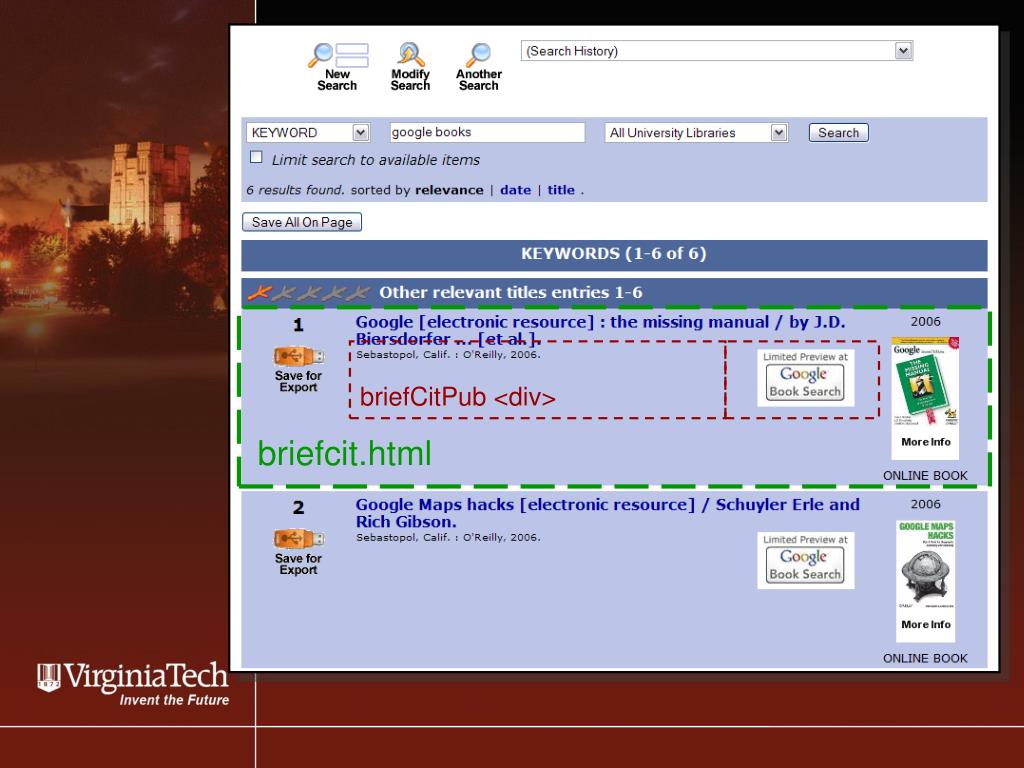Sort results by title

click(x=561, y=190)
